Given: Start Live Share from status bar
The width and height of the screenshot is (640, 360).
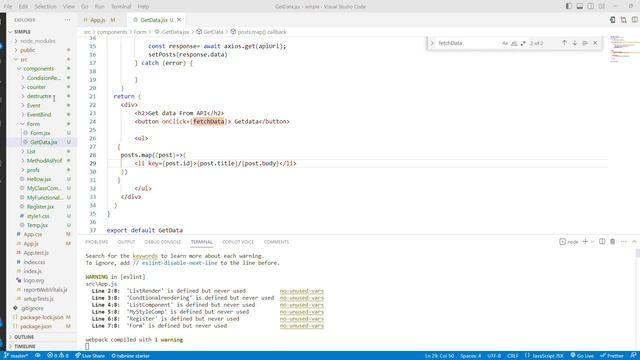Looking at the screenshot, I should point(90,356).
